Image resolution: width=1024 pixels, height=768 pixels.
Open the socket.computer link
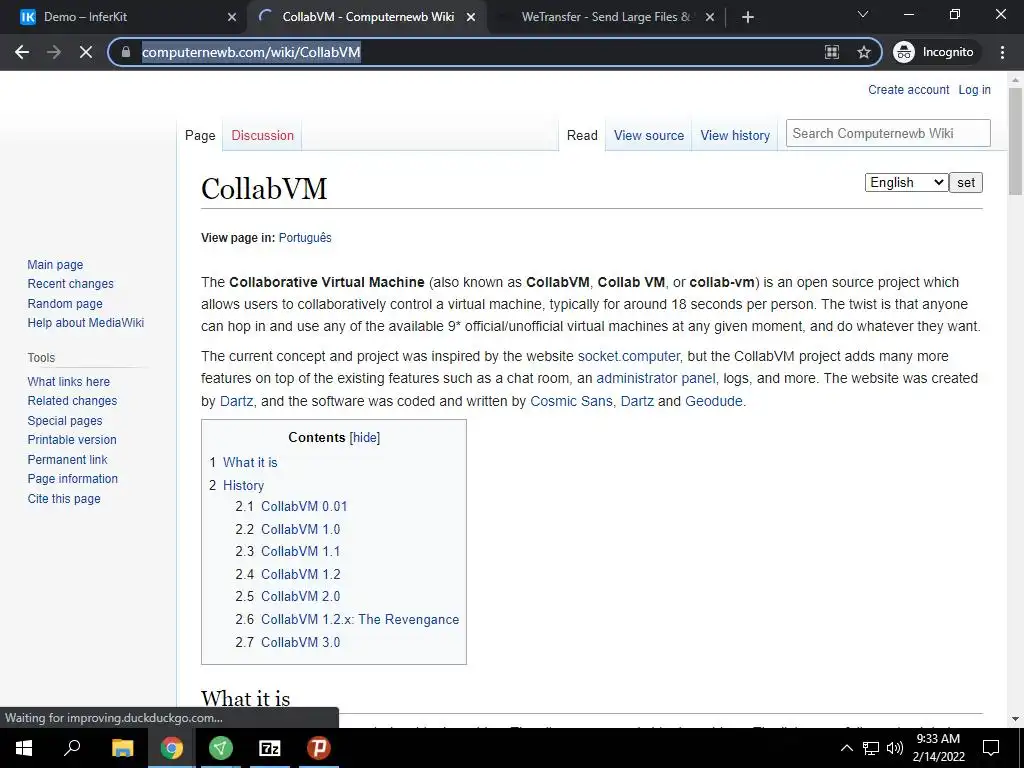tap(629, 357)
